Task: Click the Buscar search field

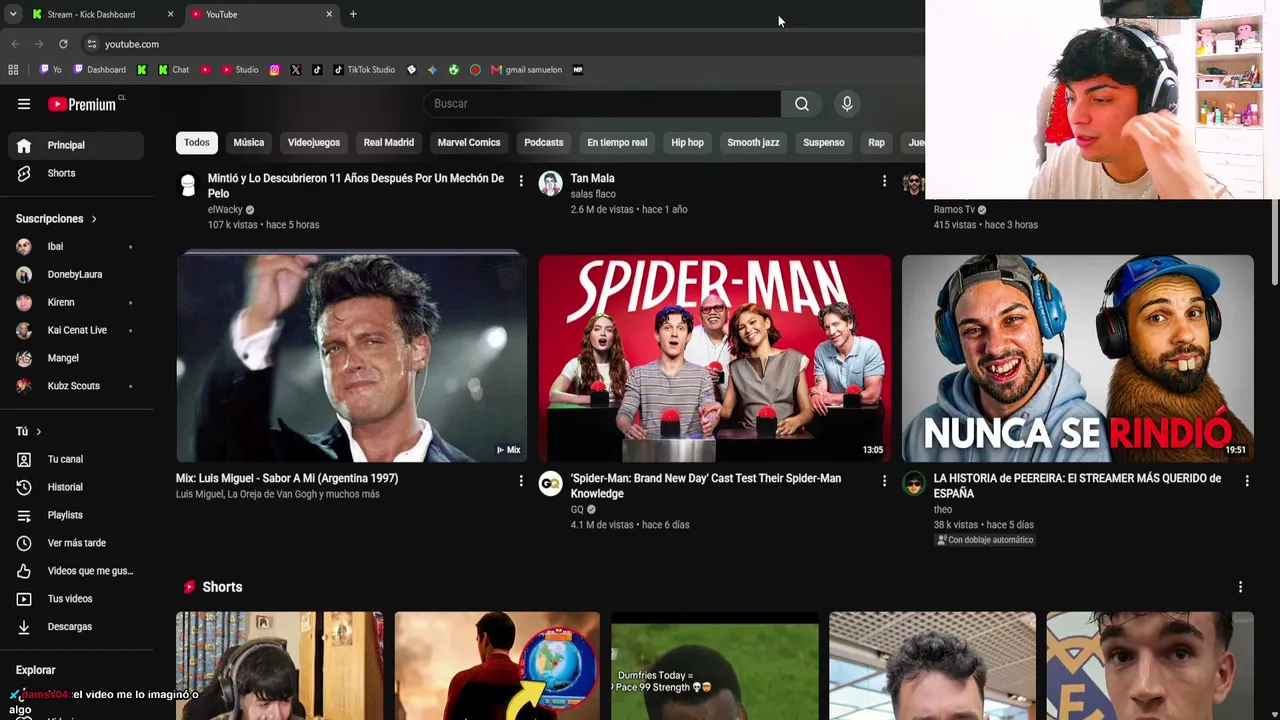Action: click(602, 104)
